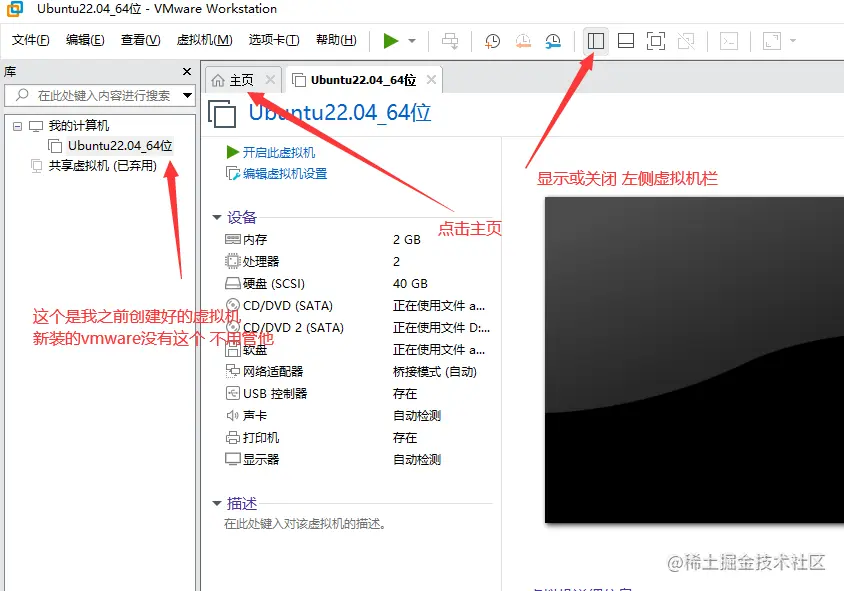
Task: Open the 查看(V) menu
Action: [x=140, y=40]
